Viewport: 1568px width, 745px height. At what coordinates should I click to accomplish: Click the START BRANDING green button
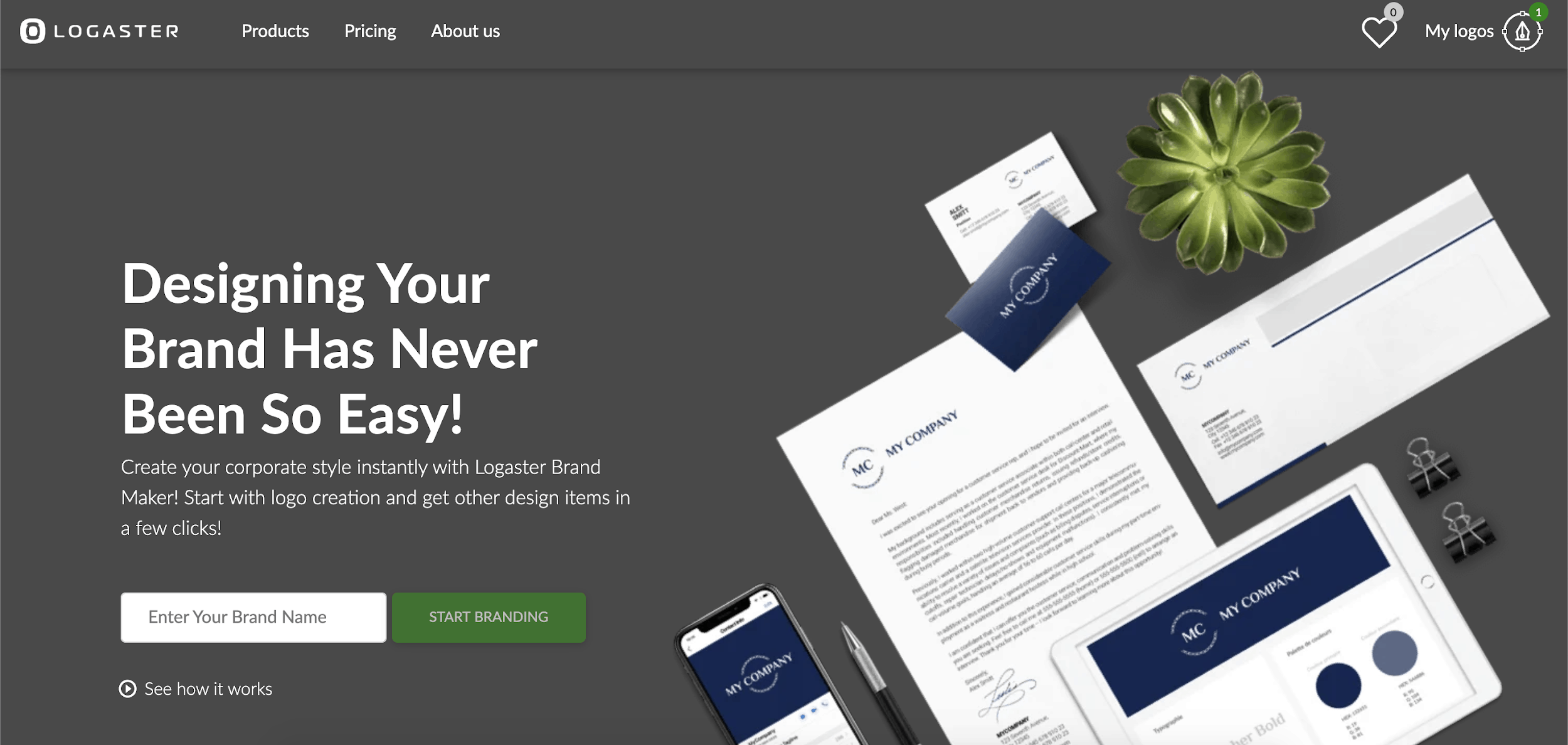(490, 617)
